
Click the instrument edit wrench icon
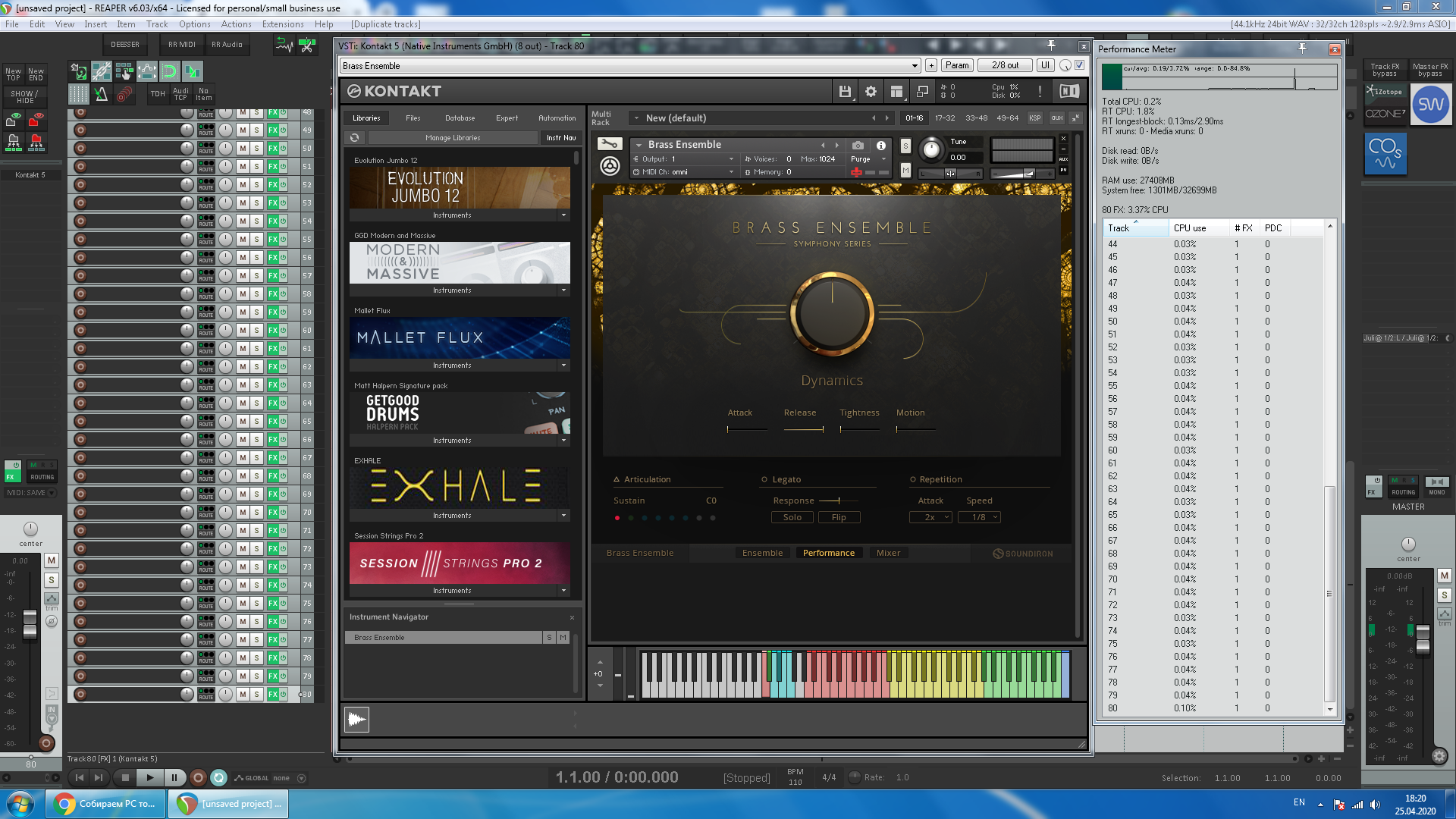tap(609, 144)
